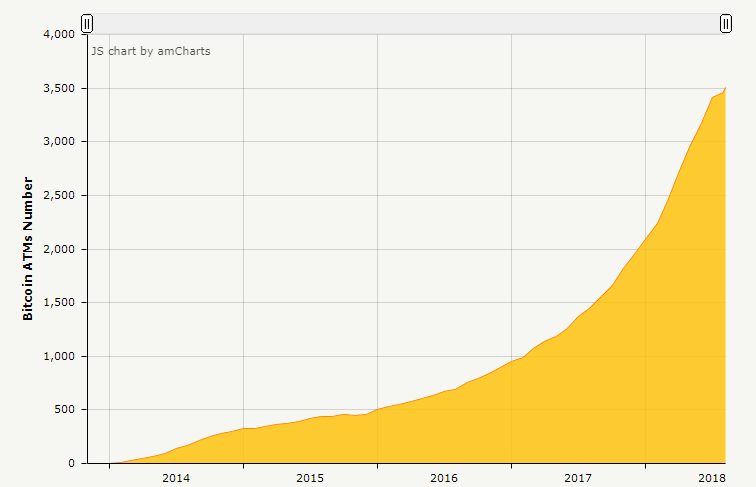Click the 0 y-axis value label

click(71, 463)
